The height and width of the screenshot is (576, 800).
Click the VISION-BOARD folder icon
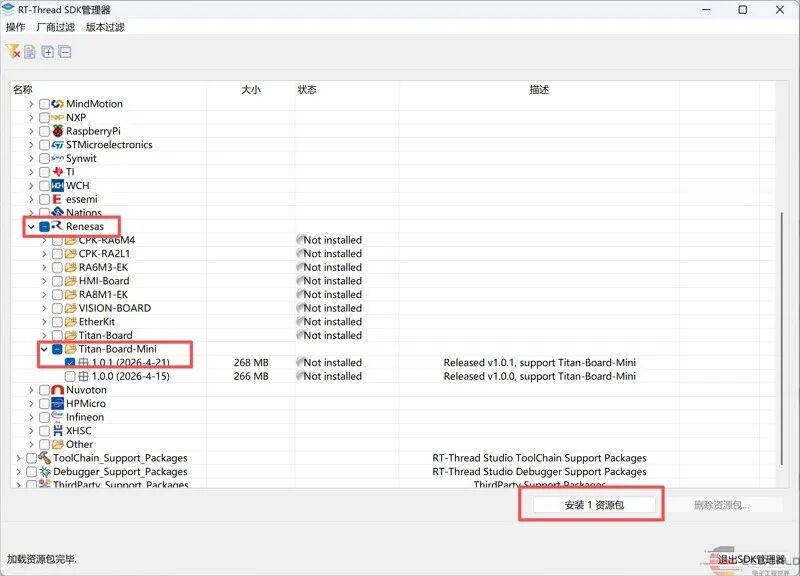click(70, 308)
